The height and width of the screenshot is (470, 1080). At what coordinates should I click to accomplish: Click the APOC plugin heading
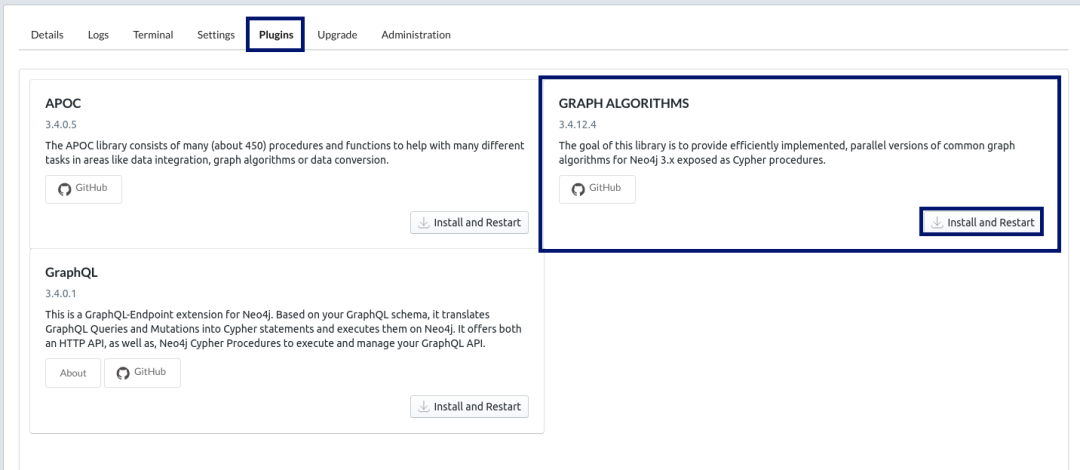point(63,103)
